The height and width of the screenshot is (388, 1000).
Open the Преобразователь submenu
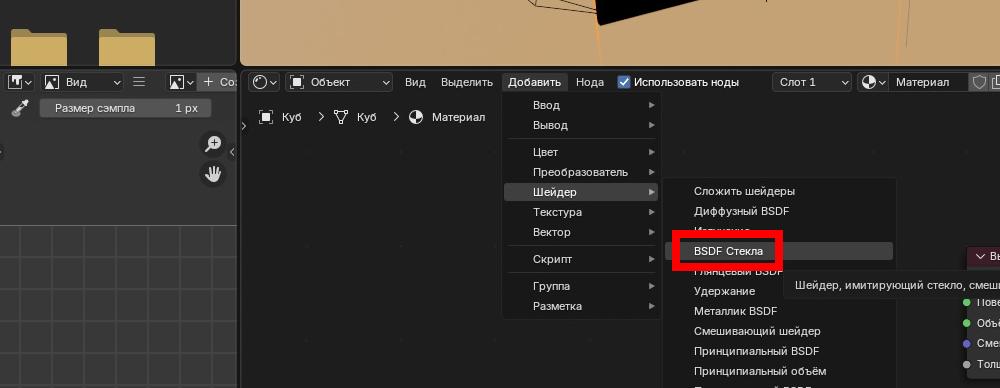tap(581, 172)
